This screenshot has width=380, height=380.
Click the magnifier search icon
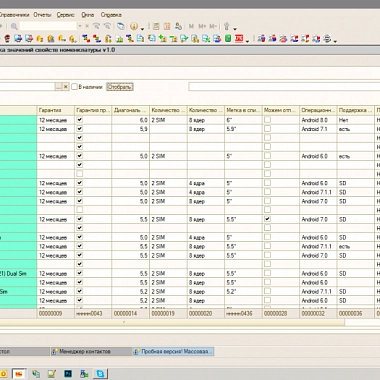(14, 26)
